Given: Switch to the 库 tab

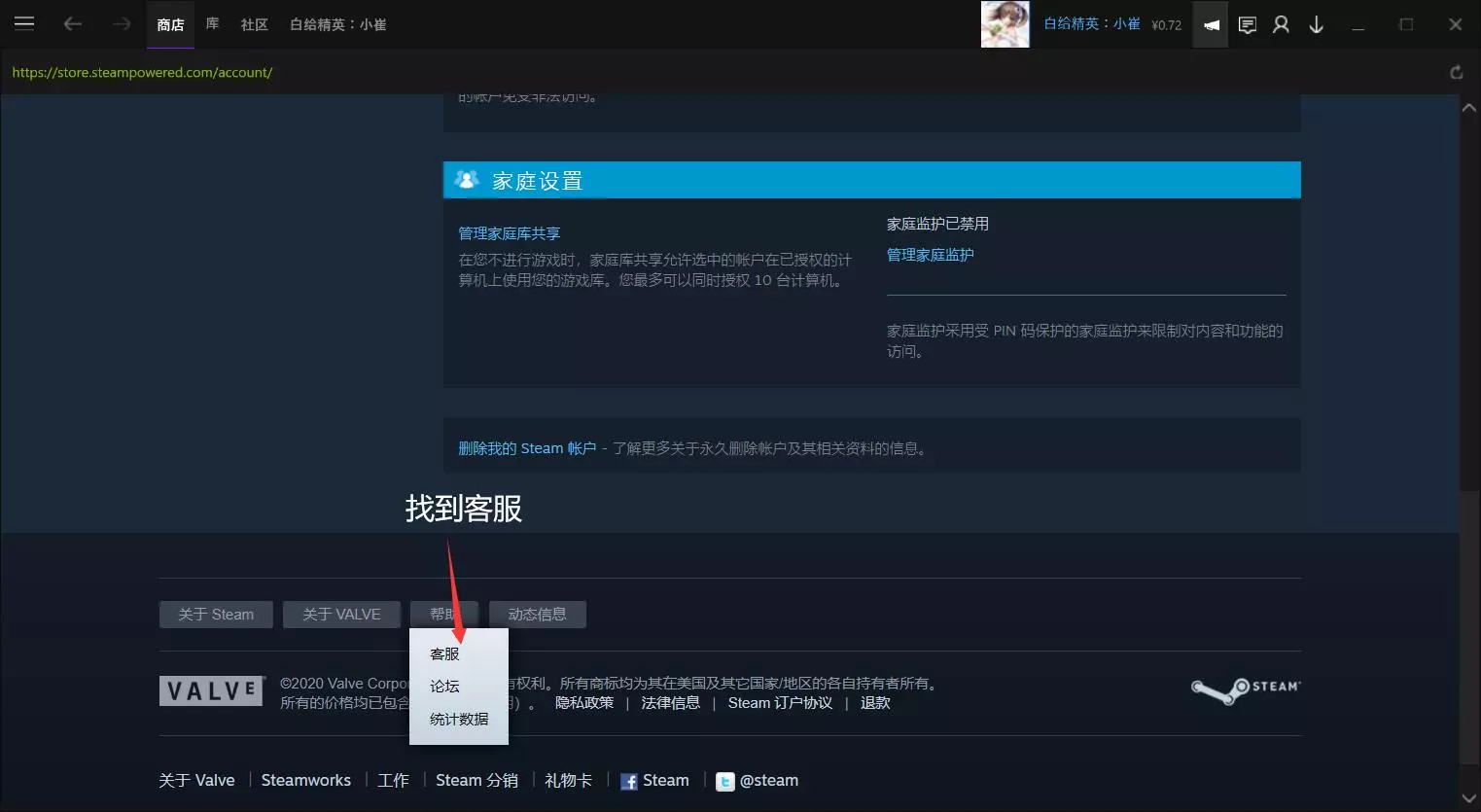Looking at the screenshot, I should coord(213,23).
